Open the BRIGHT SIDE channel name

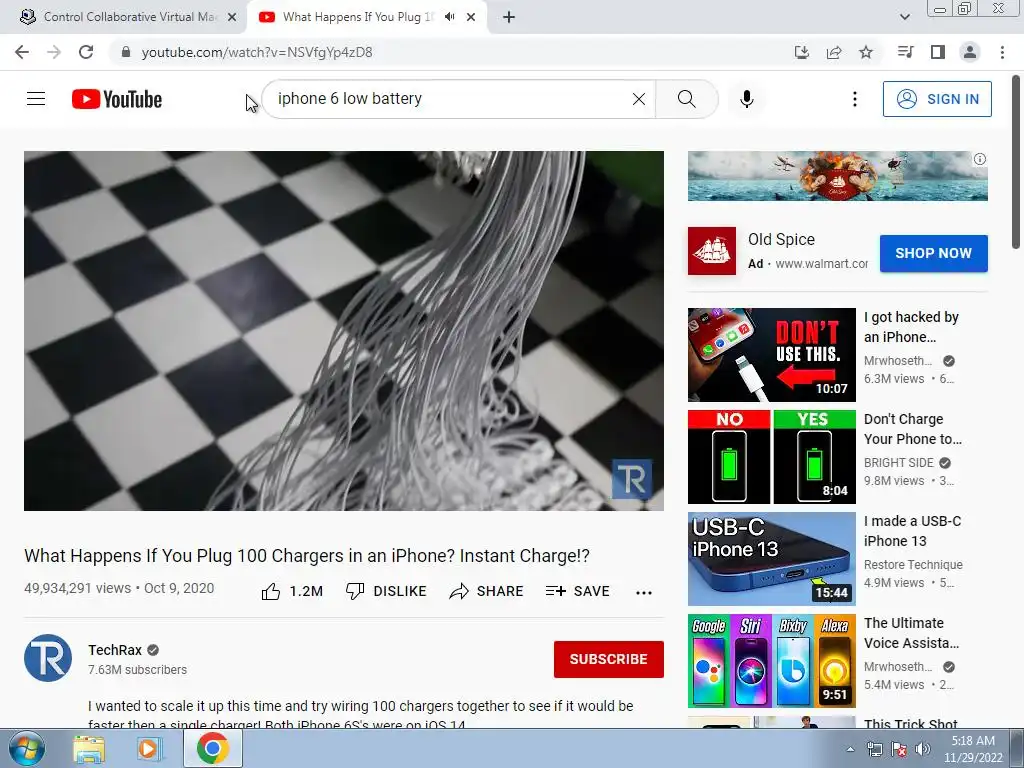point(899,462)
